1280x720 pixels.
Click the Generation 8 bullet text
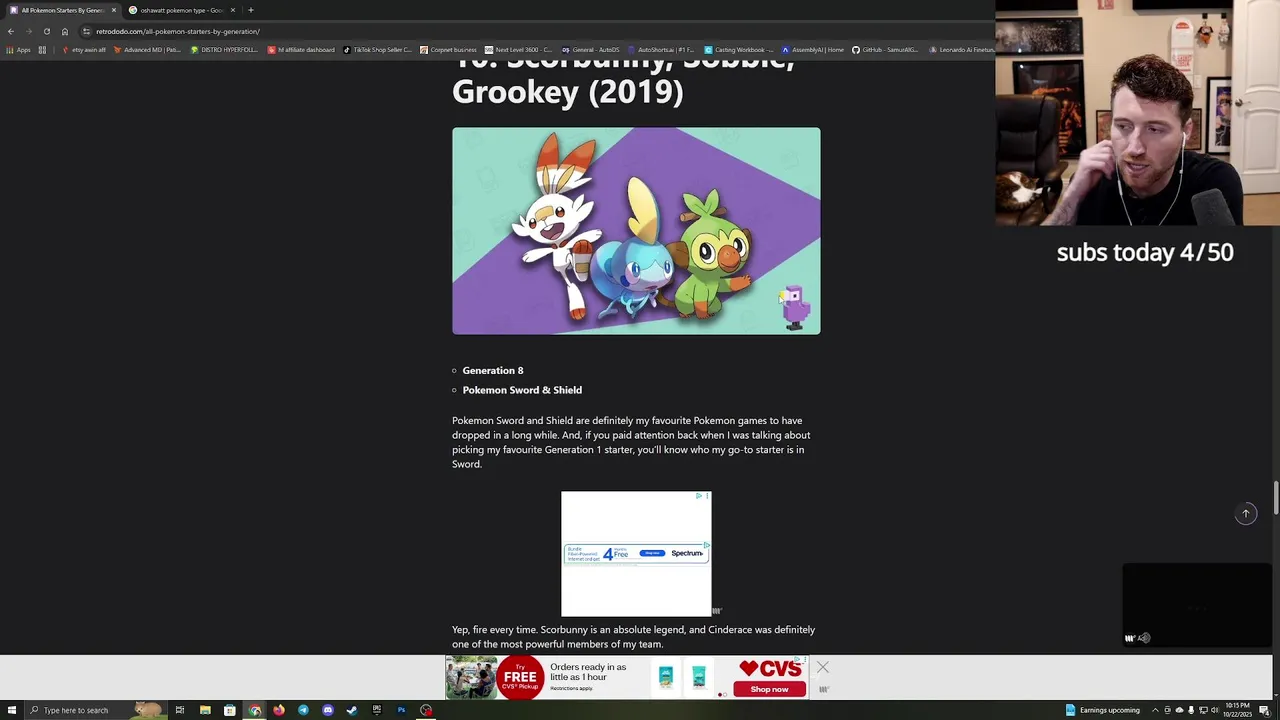coord(493,370)
